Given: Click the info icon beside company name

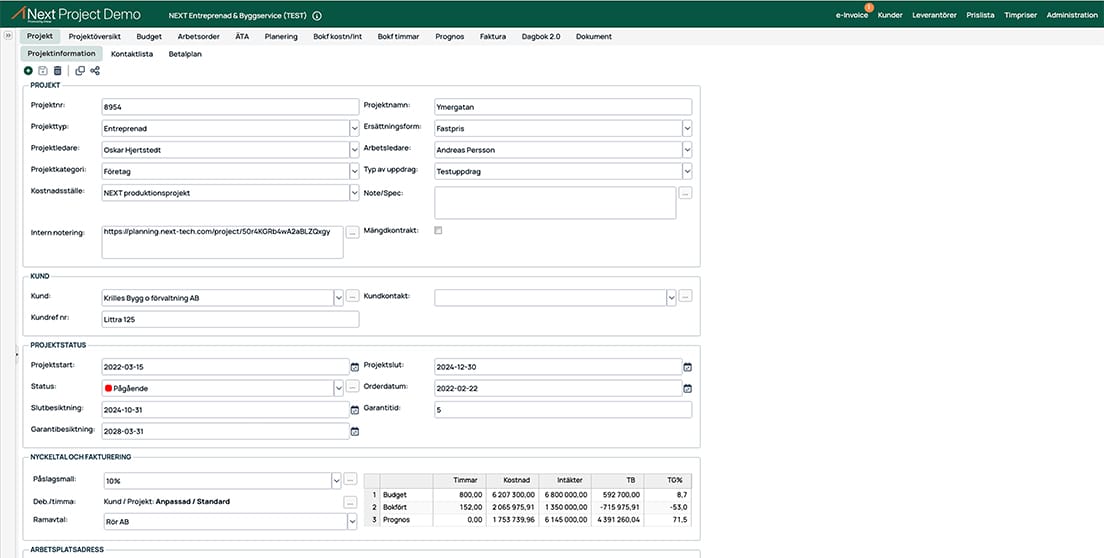Looking at the screenshot, I should click(317, 16).
